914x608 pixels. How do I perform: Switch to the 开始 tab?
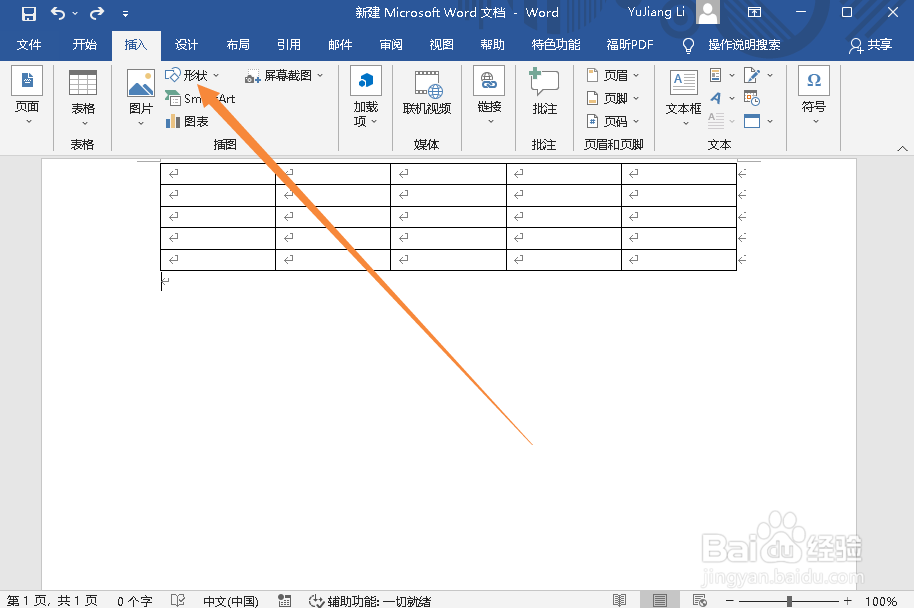click(85, 45)
